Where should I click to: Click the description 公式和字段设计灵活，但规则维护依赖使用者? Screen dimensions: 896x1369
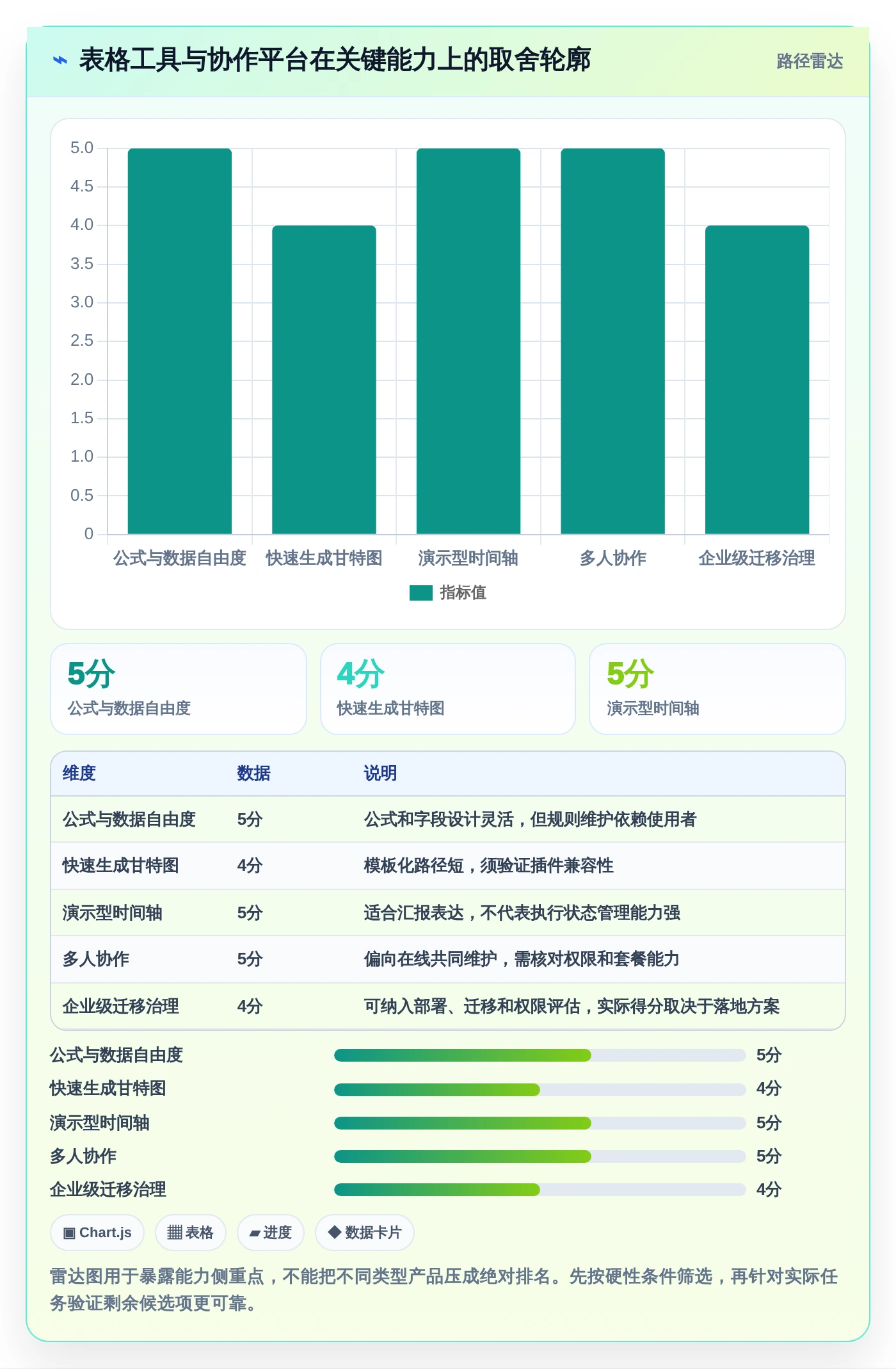[530, 820]
